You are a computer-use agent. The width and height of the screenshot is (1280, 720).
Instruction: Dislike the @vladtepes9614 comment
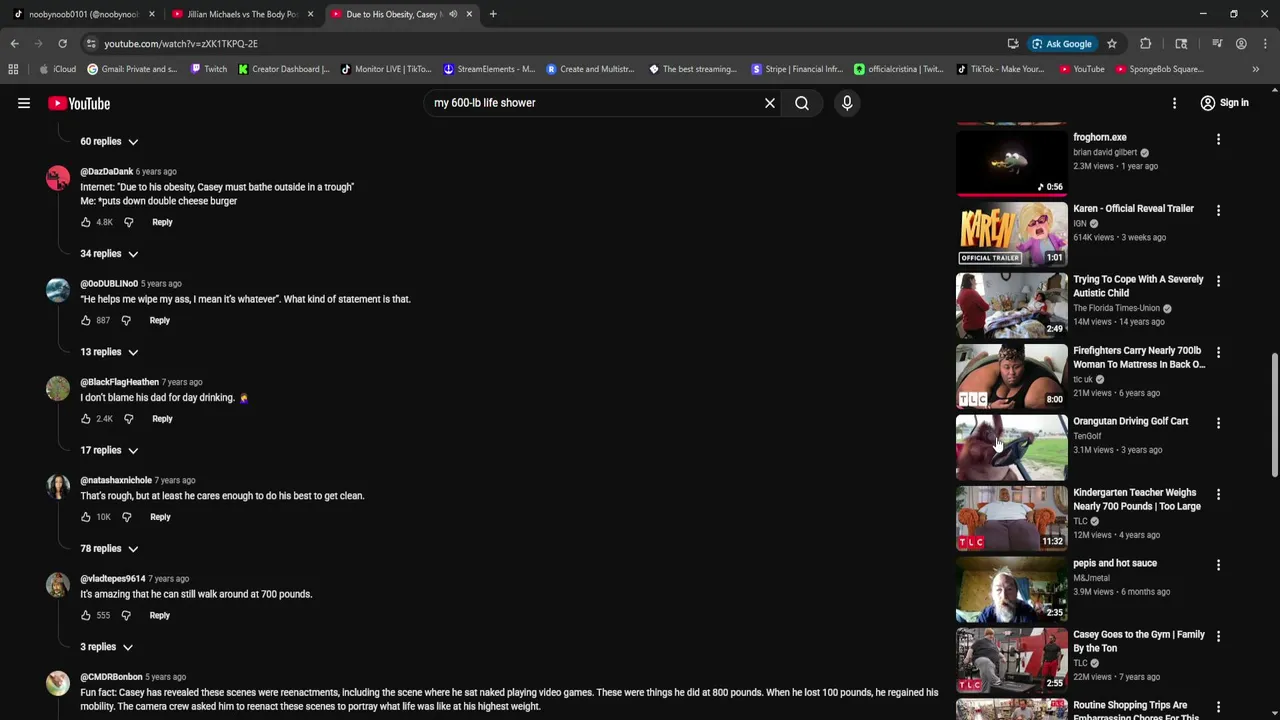(x=126, y=615)
